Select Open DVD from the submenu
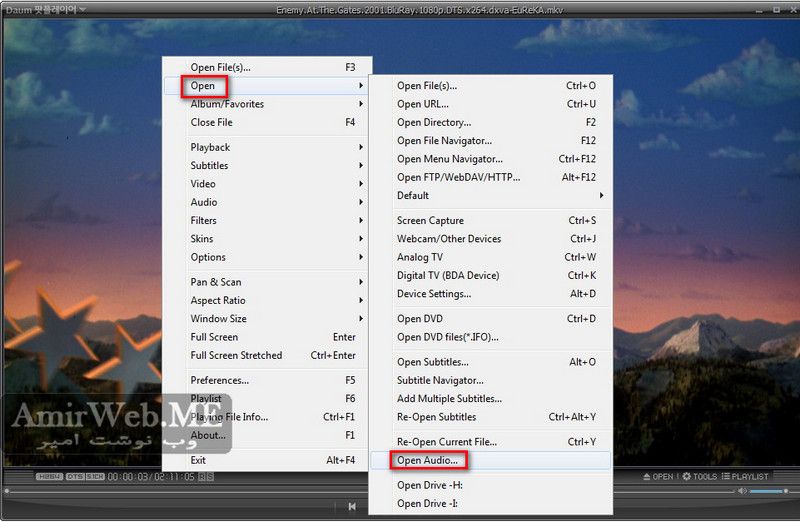 tap(420, 319)
